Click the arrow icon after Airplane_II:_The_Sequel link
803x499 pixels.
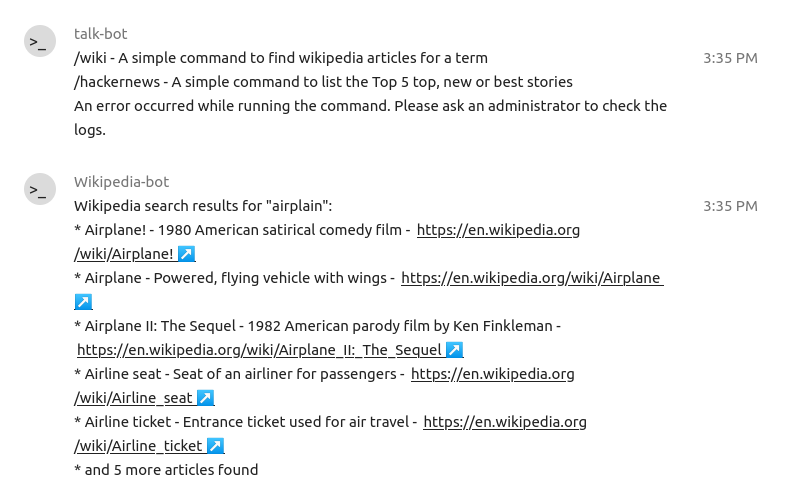(454, 350)
